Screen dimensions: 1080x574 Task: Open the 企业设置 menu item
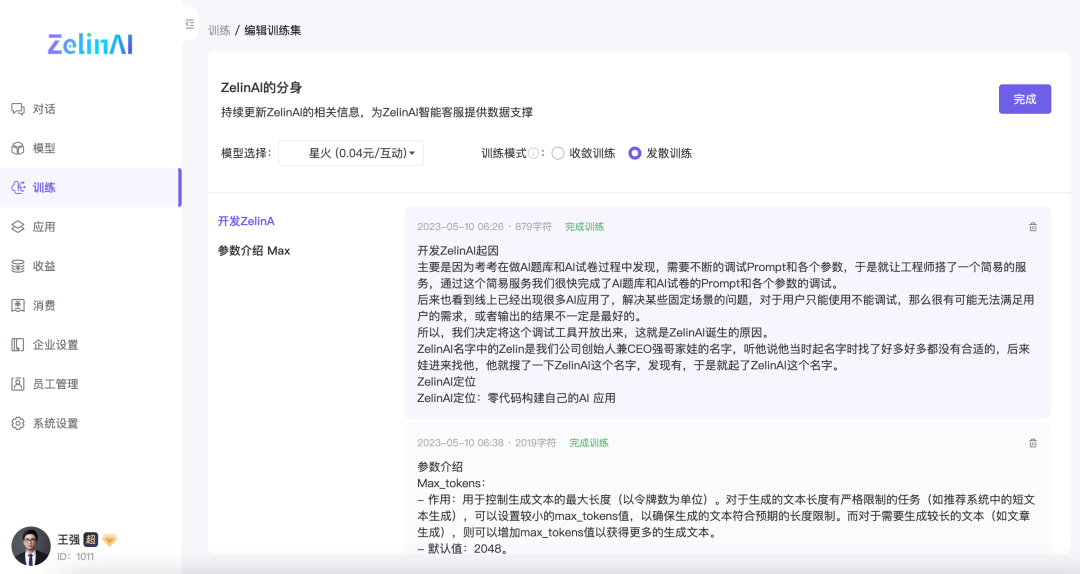(x=90, y=345)
